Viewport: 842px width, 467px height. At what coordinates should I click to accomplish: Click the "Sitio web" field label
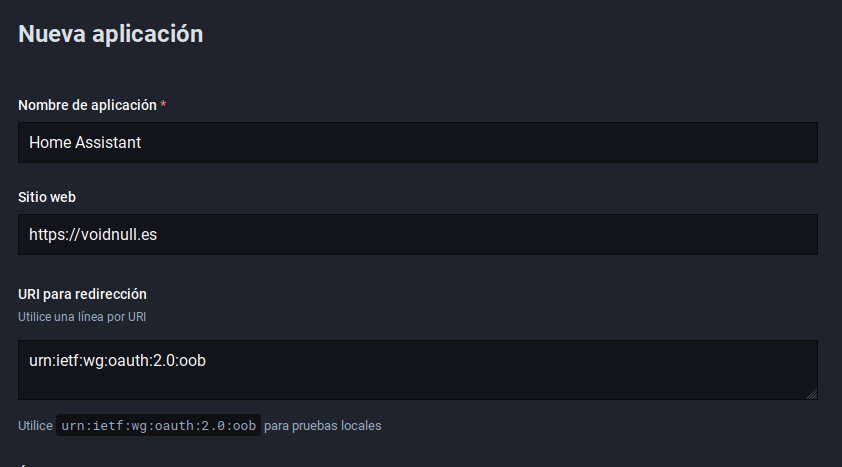coord(47,197)
